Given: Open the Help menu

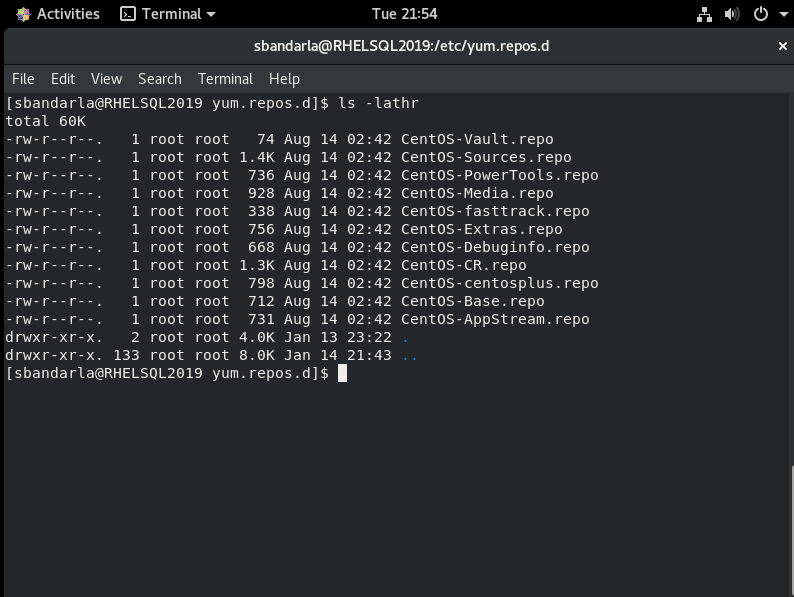Looking at the screenshot, I should pos(284,79).
